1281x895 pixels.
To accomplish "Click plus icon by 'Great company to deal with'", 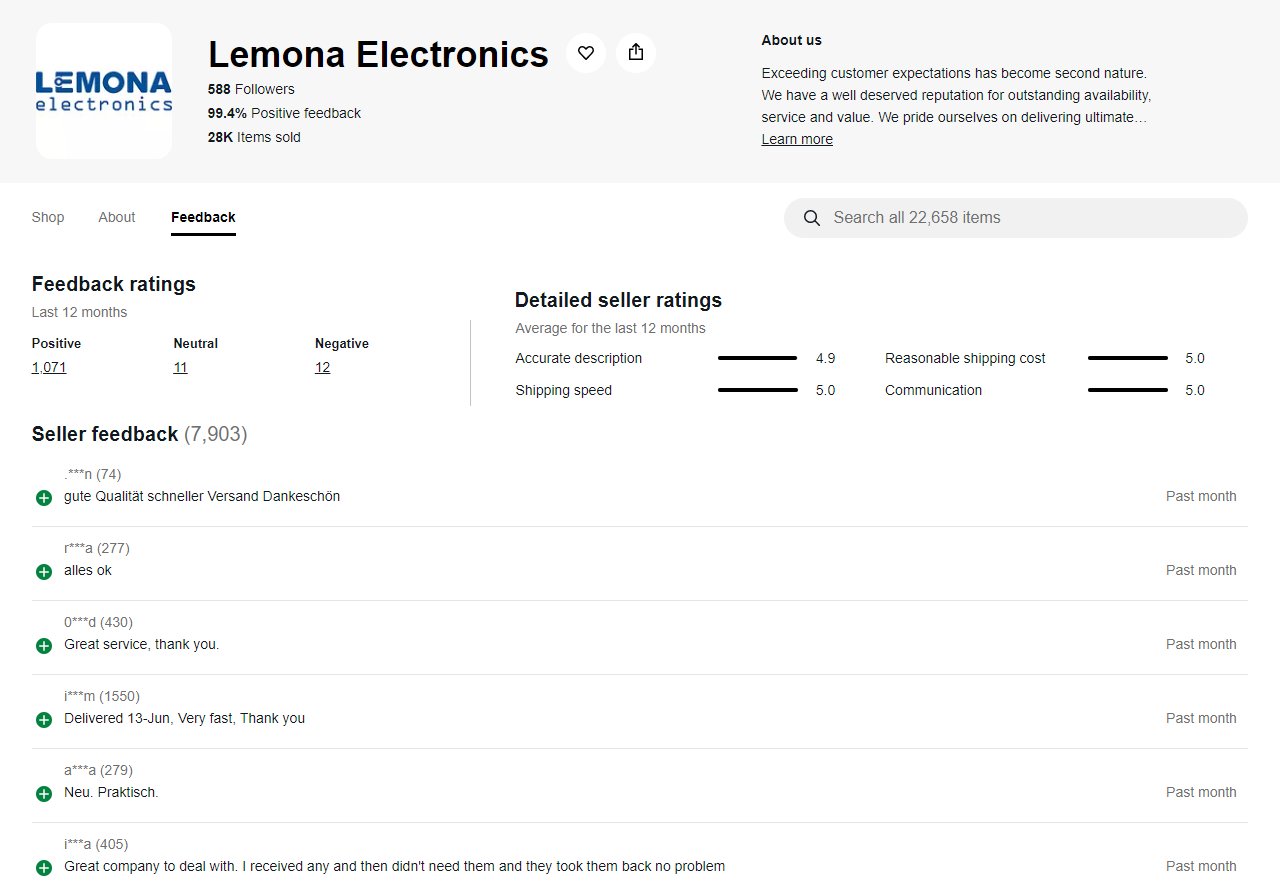I will [x=44, y=868].
